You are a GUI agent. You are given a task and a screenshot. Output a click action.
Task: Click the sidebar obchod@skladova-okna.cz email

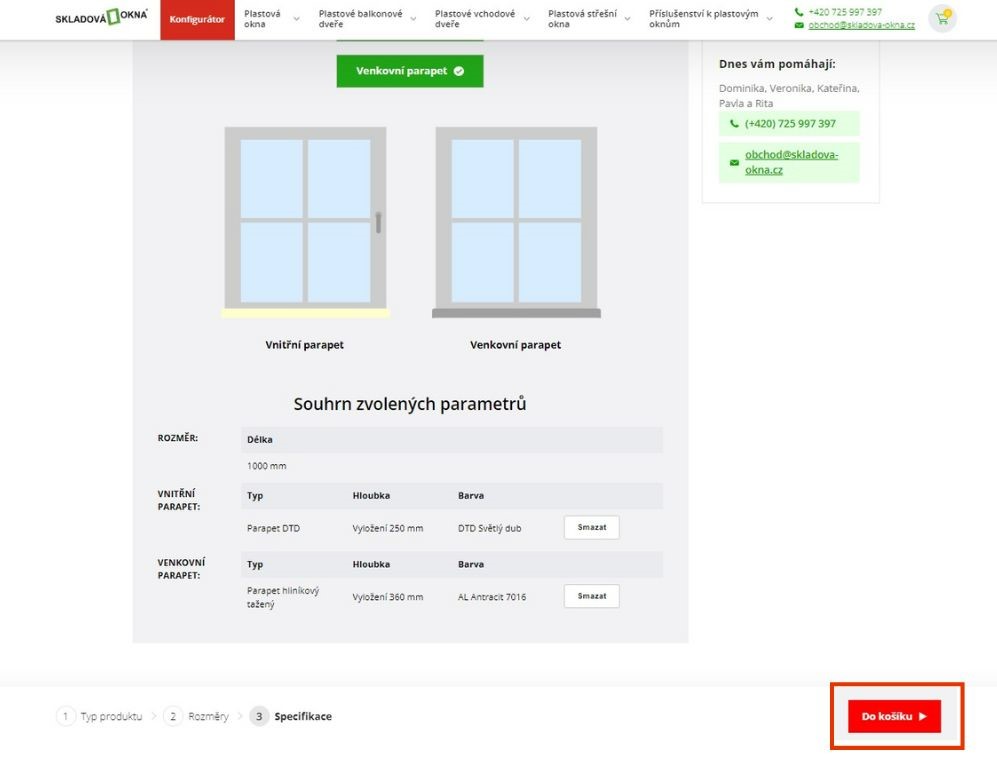(x=791, y=162)
